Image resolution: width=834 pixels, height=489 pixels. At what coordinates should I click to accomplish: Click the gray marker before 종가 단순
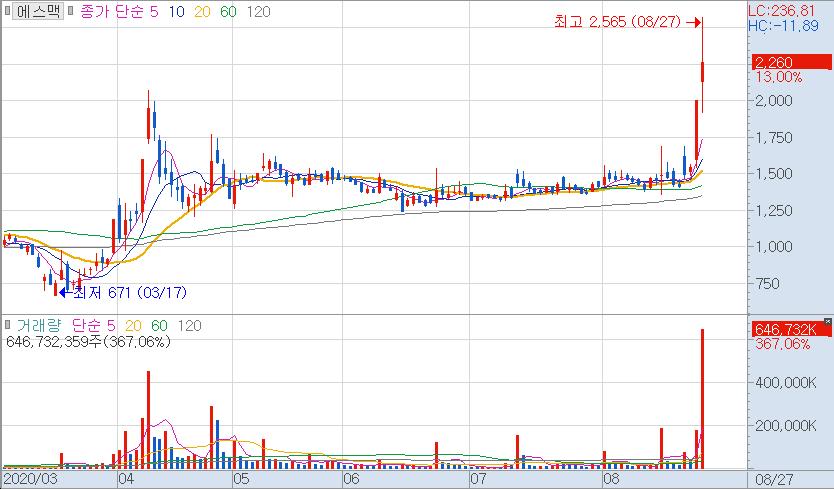point(71,11)
